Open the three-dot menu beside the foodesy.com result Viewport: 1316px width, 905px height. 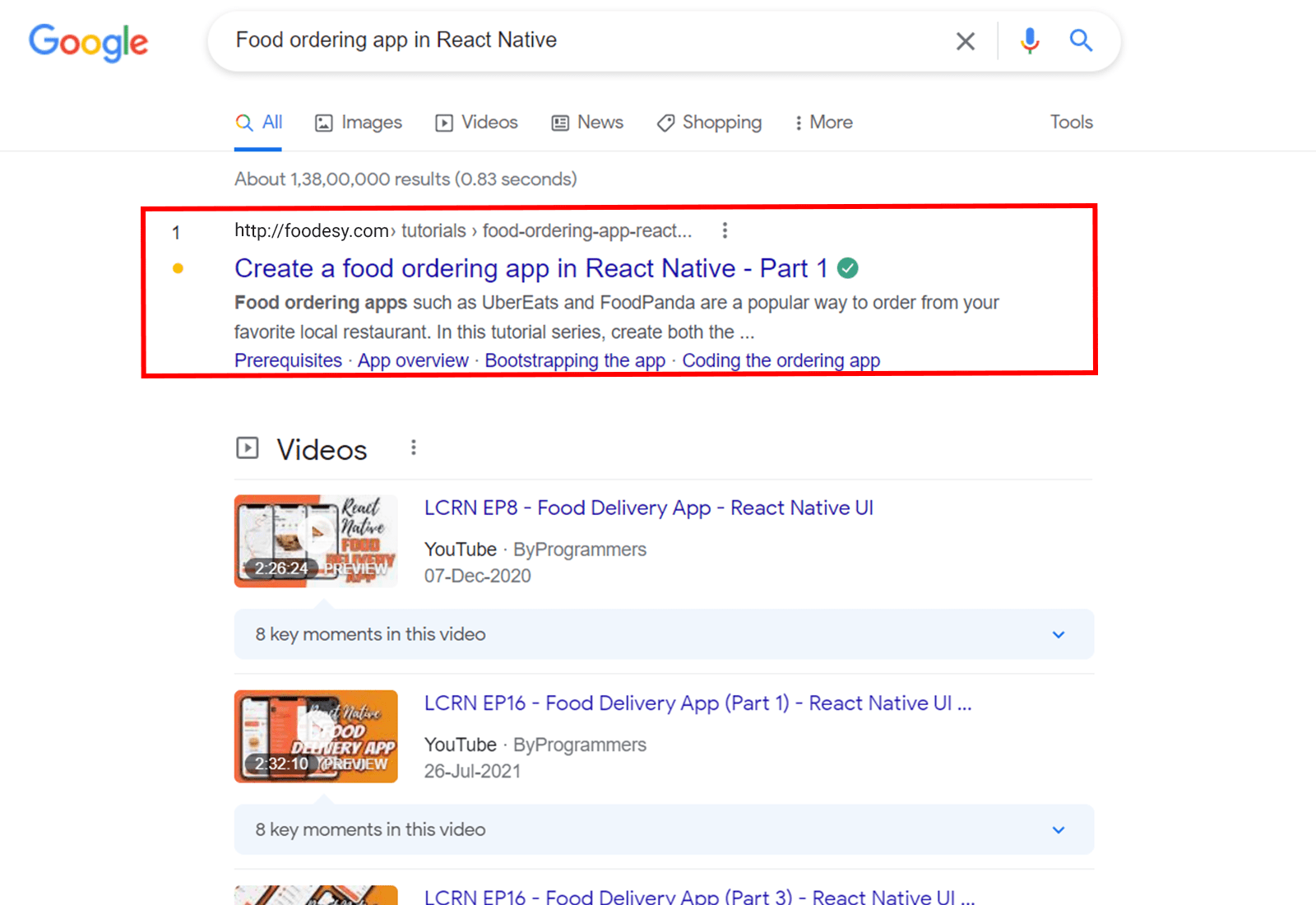click(x=725, y=230)
